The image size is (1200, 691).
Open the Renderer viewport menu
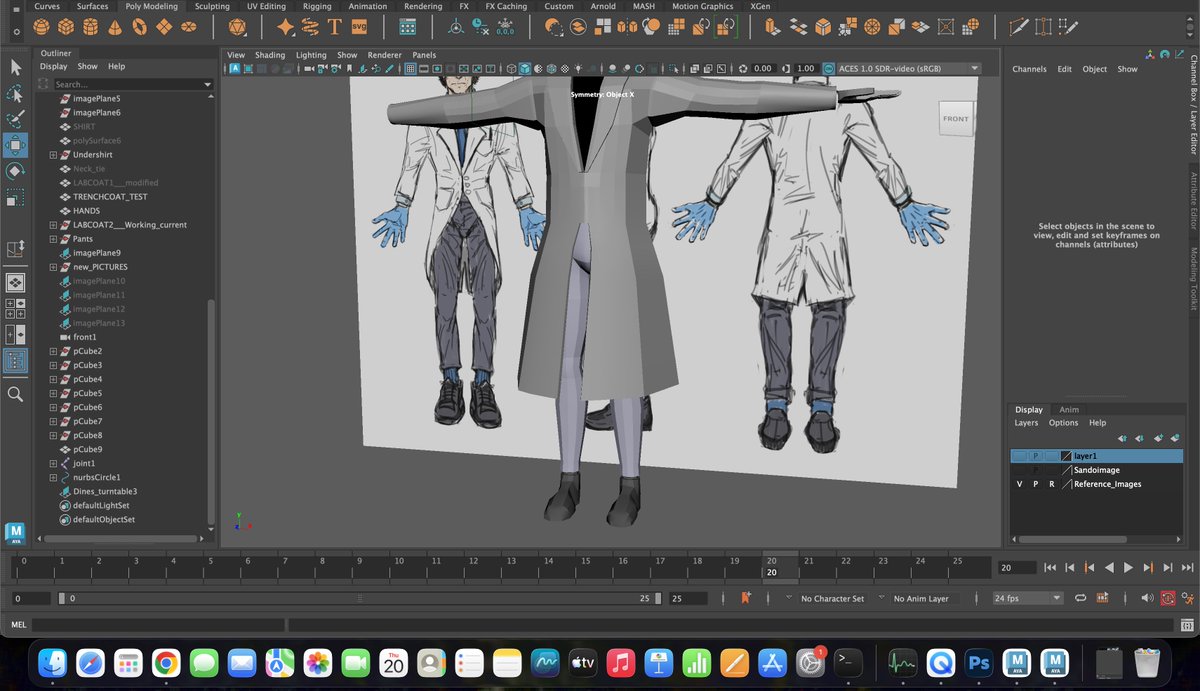tap(384, 55)
